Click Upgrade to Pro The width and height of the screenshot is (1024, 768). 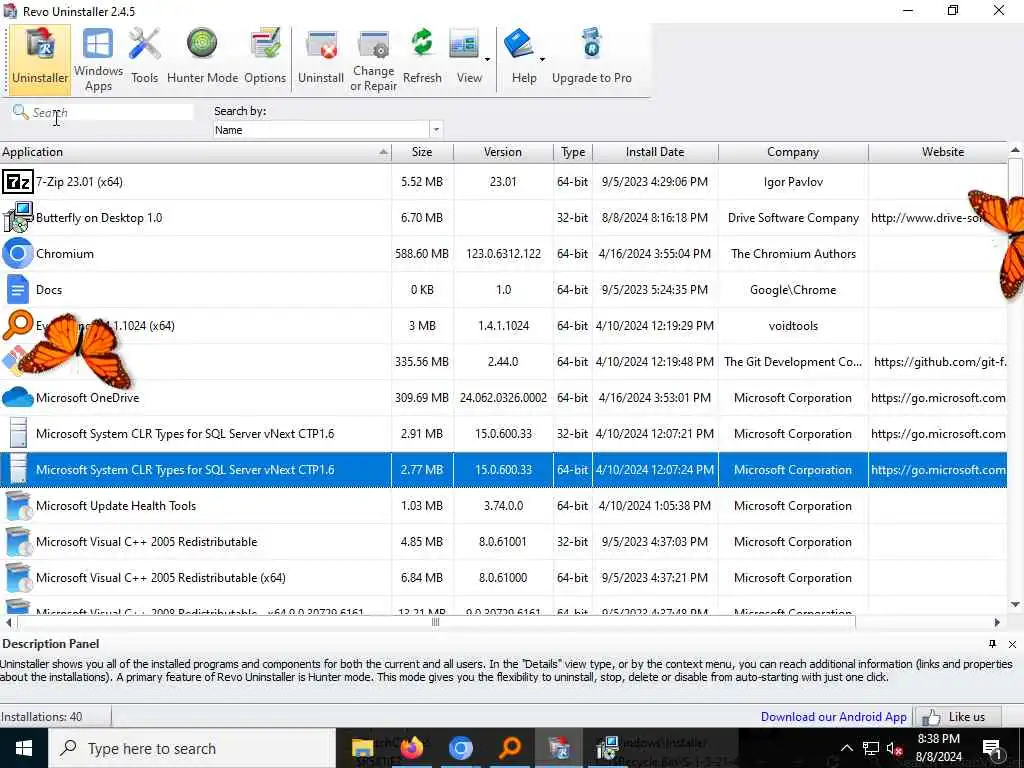pos(592,58)
